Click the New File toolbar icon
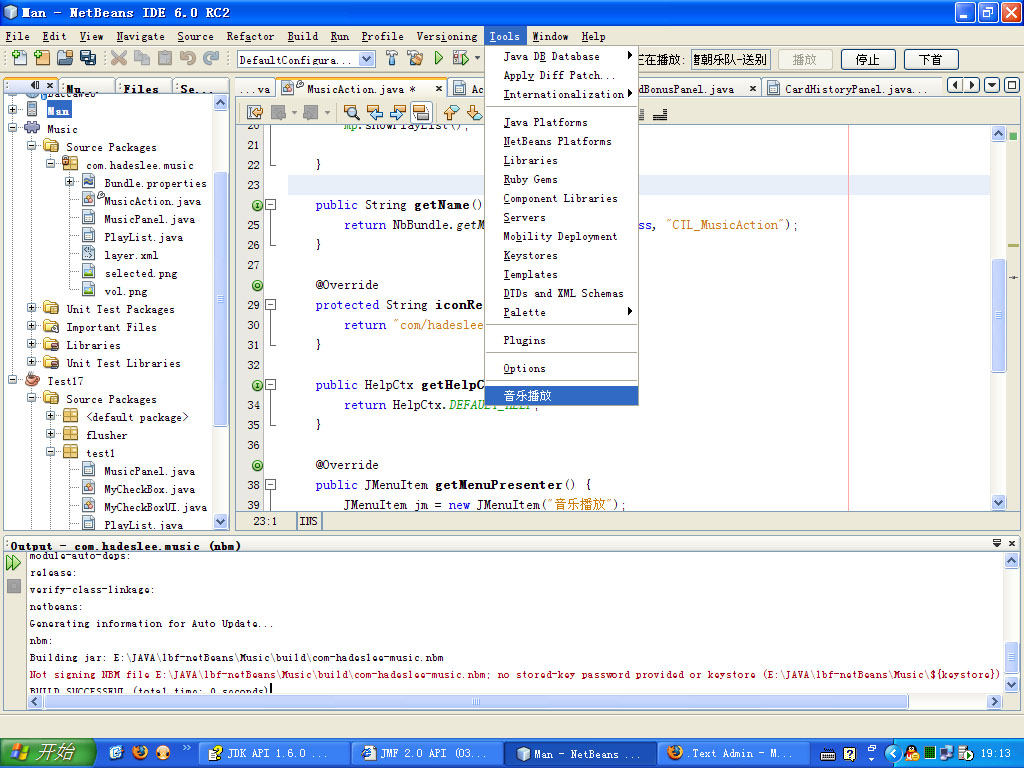Image resolution: width=1024 pixels, height=768 pixels. pos(19,58)
